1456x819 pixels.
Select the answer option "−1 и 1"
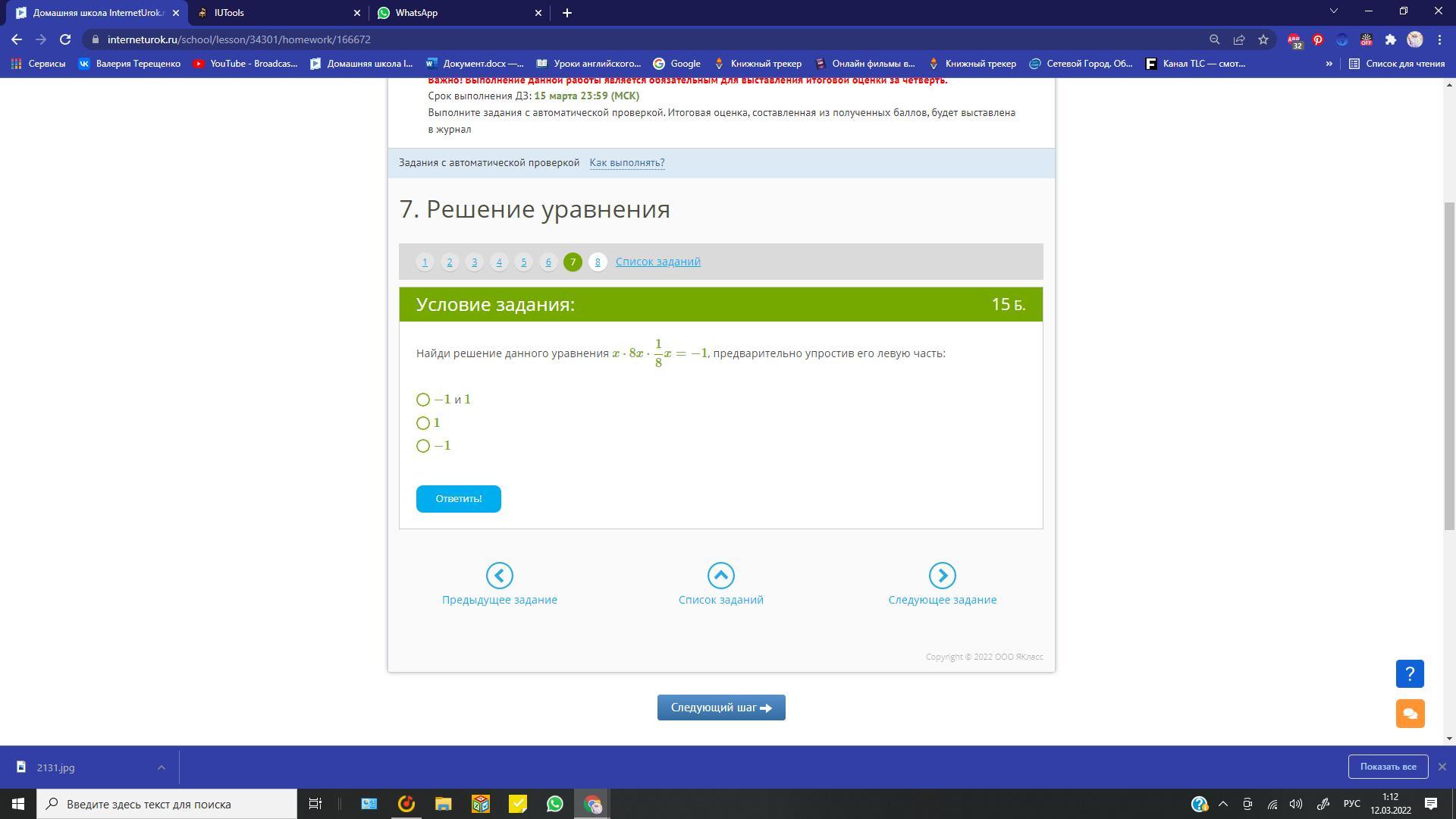[423, 400]
